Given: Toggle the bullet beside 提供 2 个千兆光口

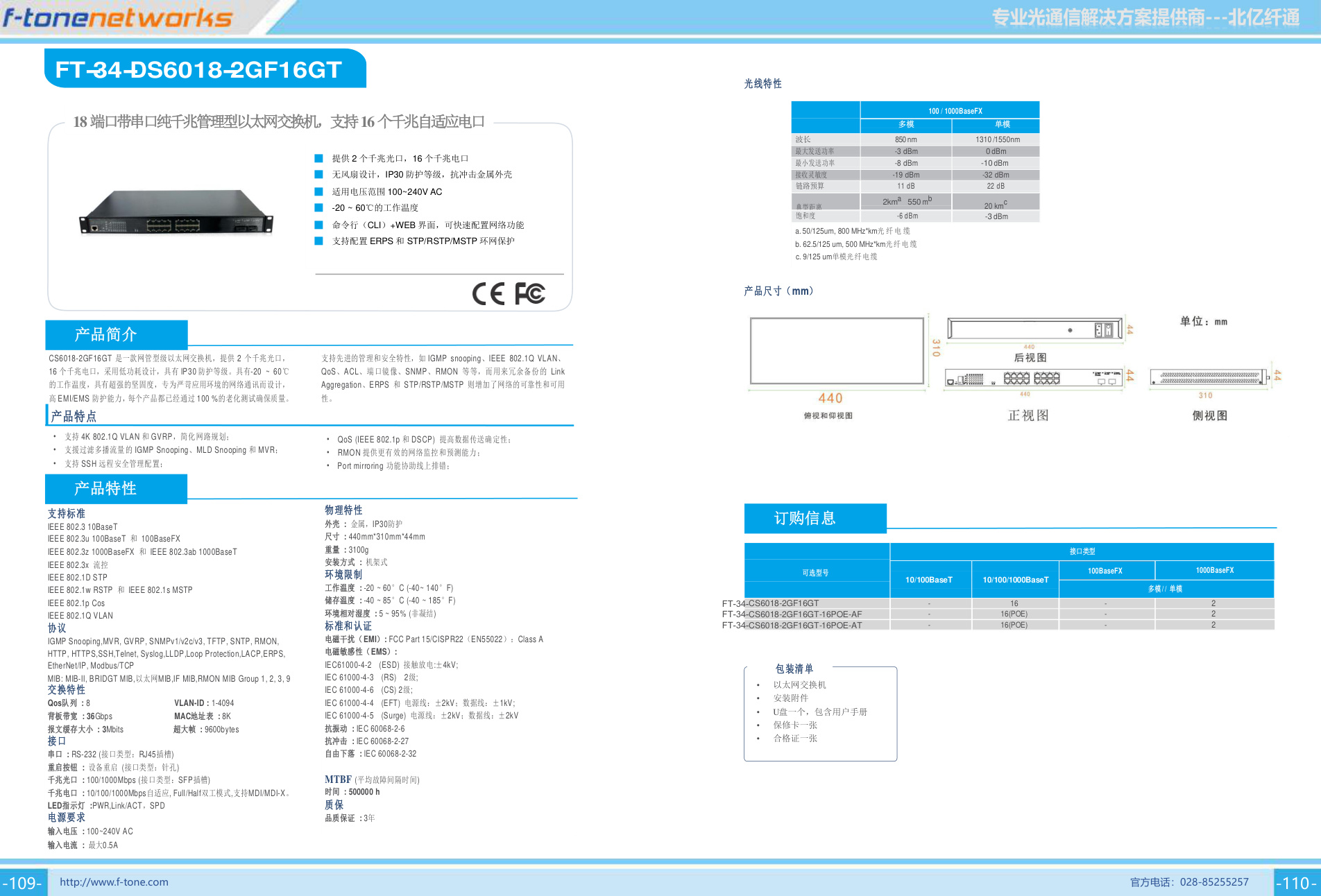Looking at the screenshot, I should (318, 157).
